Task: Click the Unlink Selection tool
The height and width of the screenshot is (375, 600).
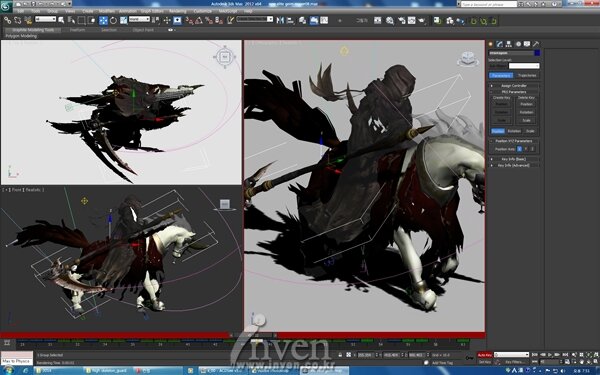Action: coord(18,20)
